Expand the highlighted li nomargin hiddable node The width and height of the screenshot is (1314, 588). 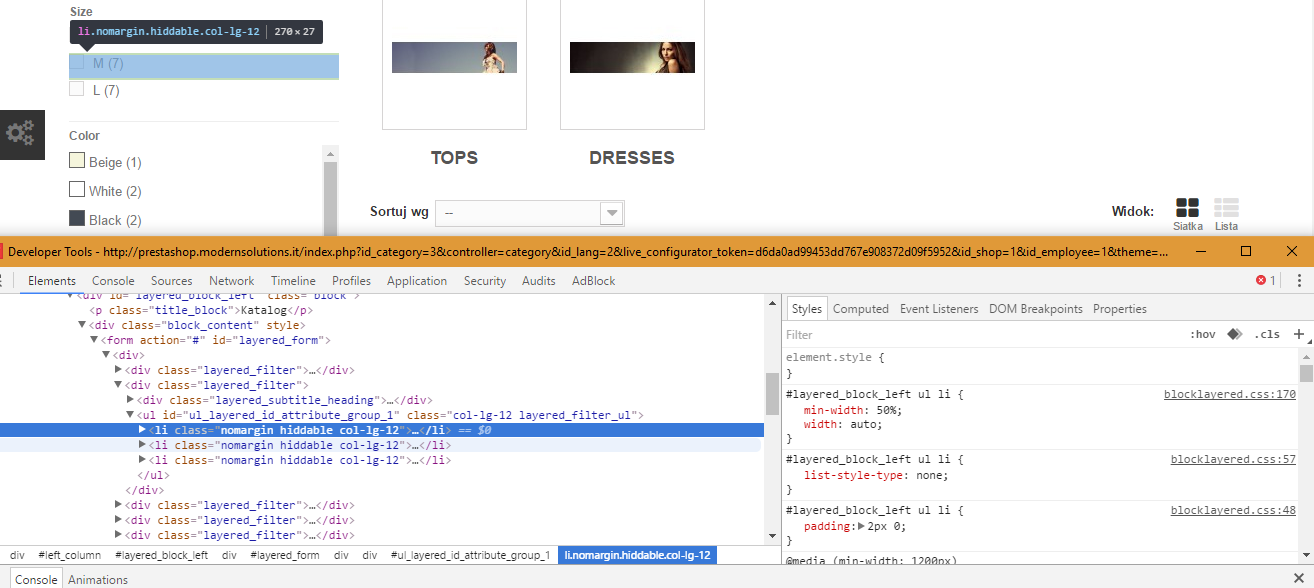[142, 430]
